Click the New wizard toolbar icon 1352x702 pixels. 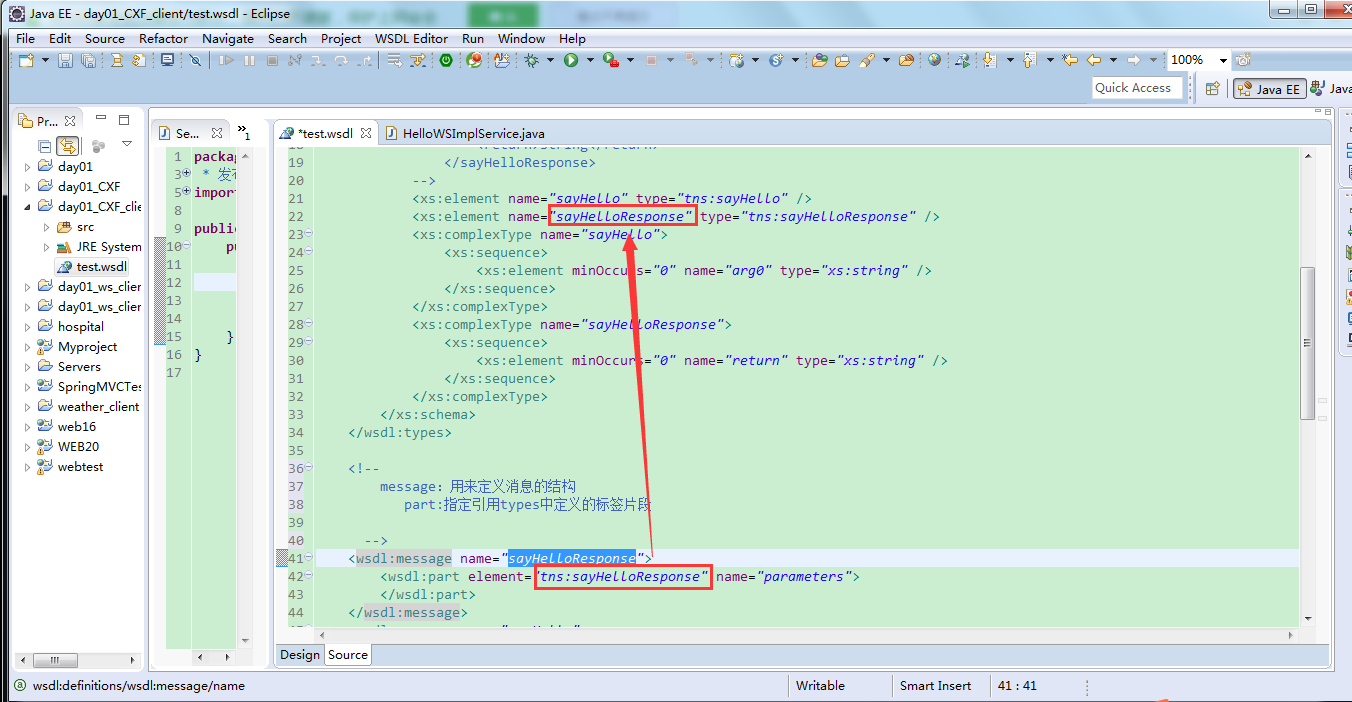pyautogui.click(x=26, y=60)
